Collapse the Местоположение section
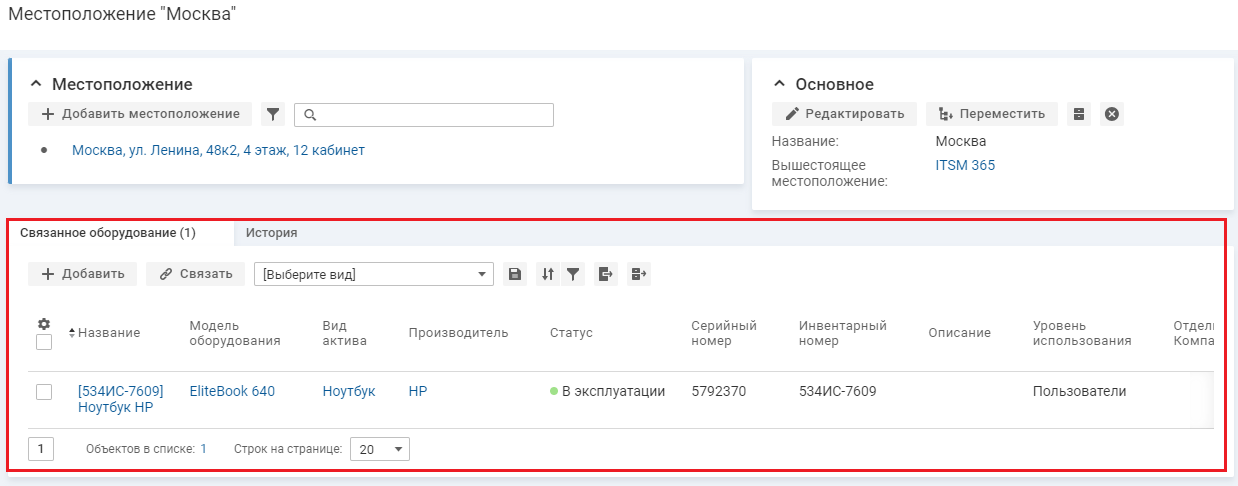This screenshot has width=1238, height=486. pyautogui.click(x=37, y=85)
